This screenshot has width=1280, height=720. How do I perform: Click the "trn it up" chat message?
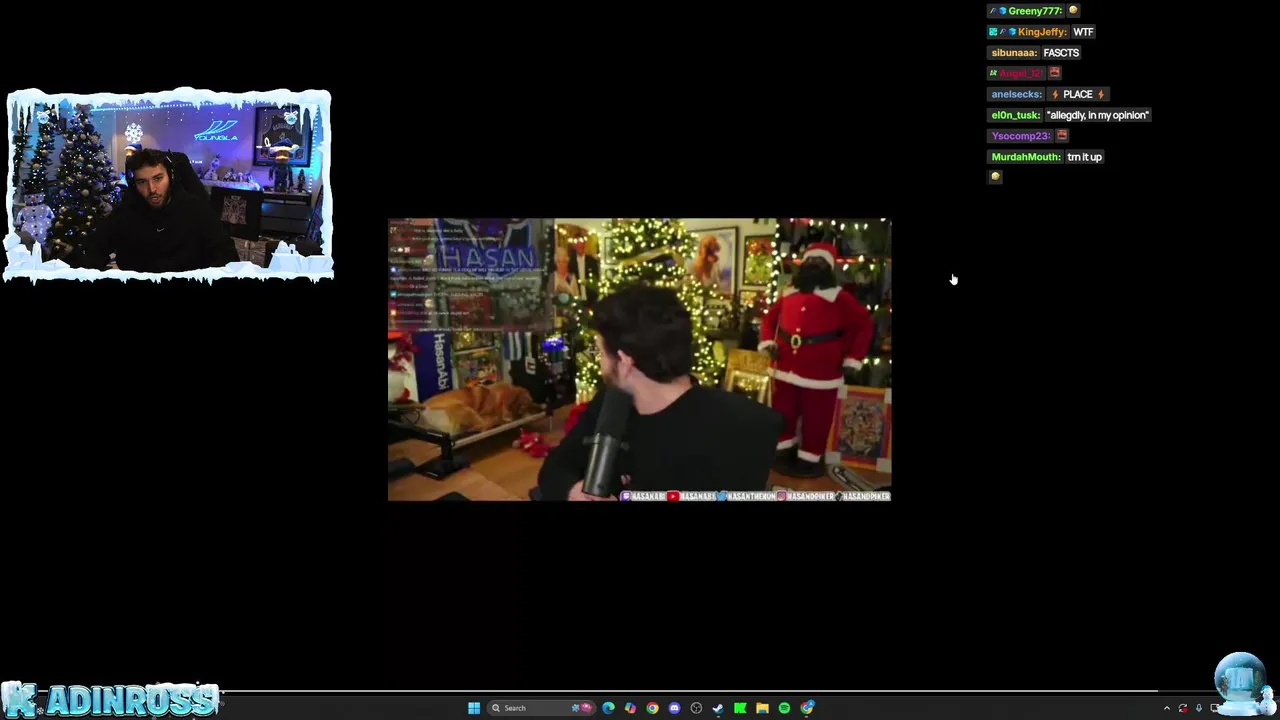pyautogui.click(x=1084, y=157)
